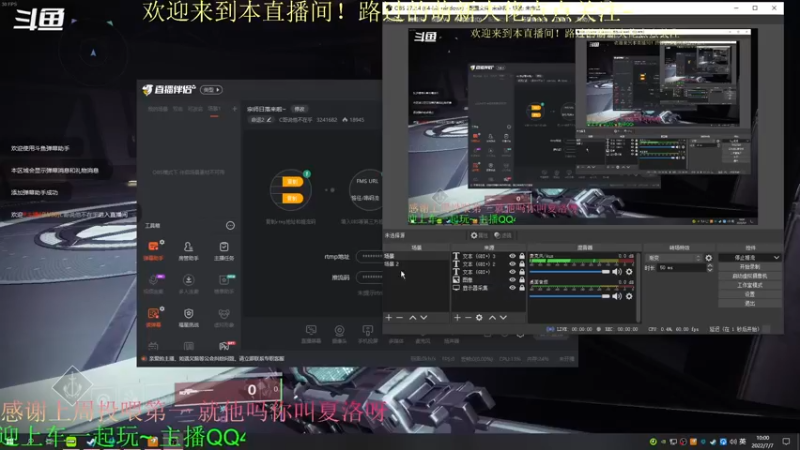Screen dimensions: 800x450
Task: Select the PK tool icon in toolbox
Action: tap(224, 346)
